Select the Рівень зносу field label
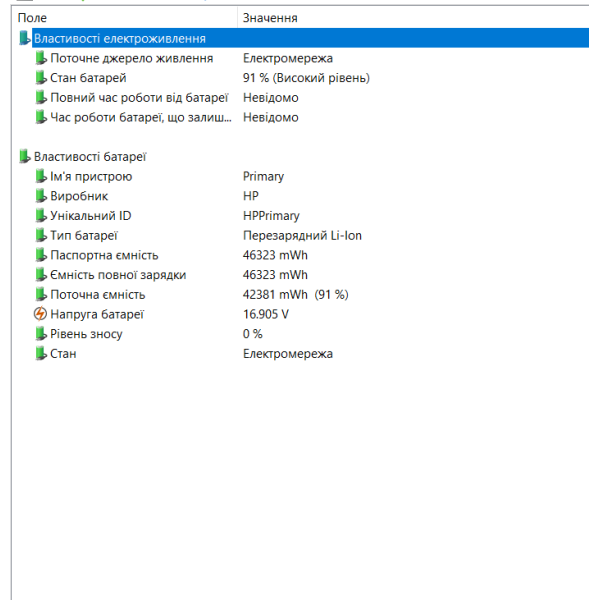 coord(86,334)
